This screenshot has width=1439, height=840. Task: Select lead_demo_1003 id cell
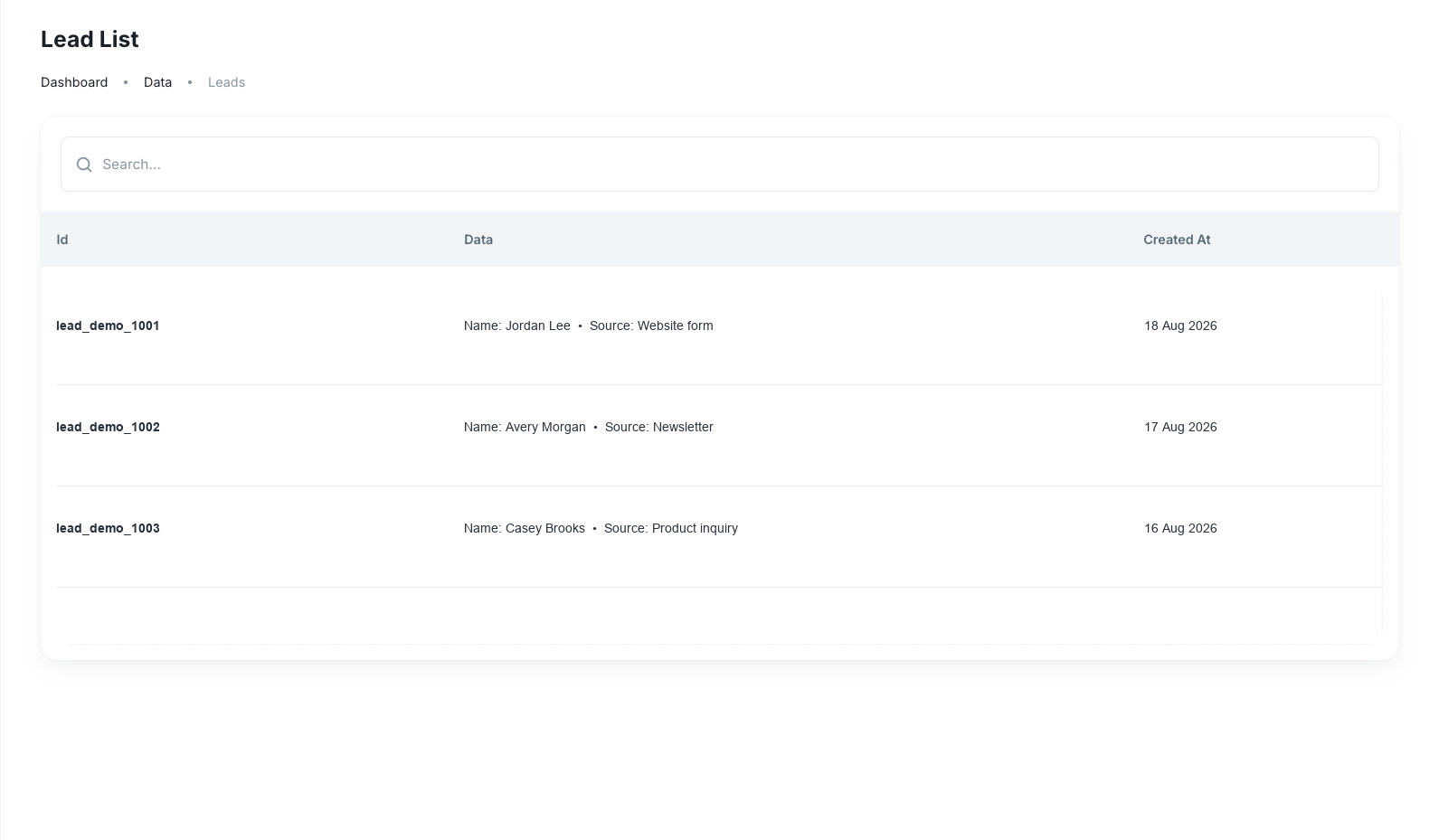click(108, 528)
